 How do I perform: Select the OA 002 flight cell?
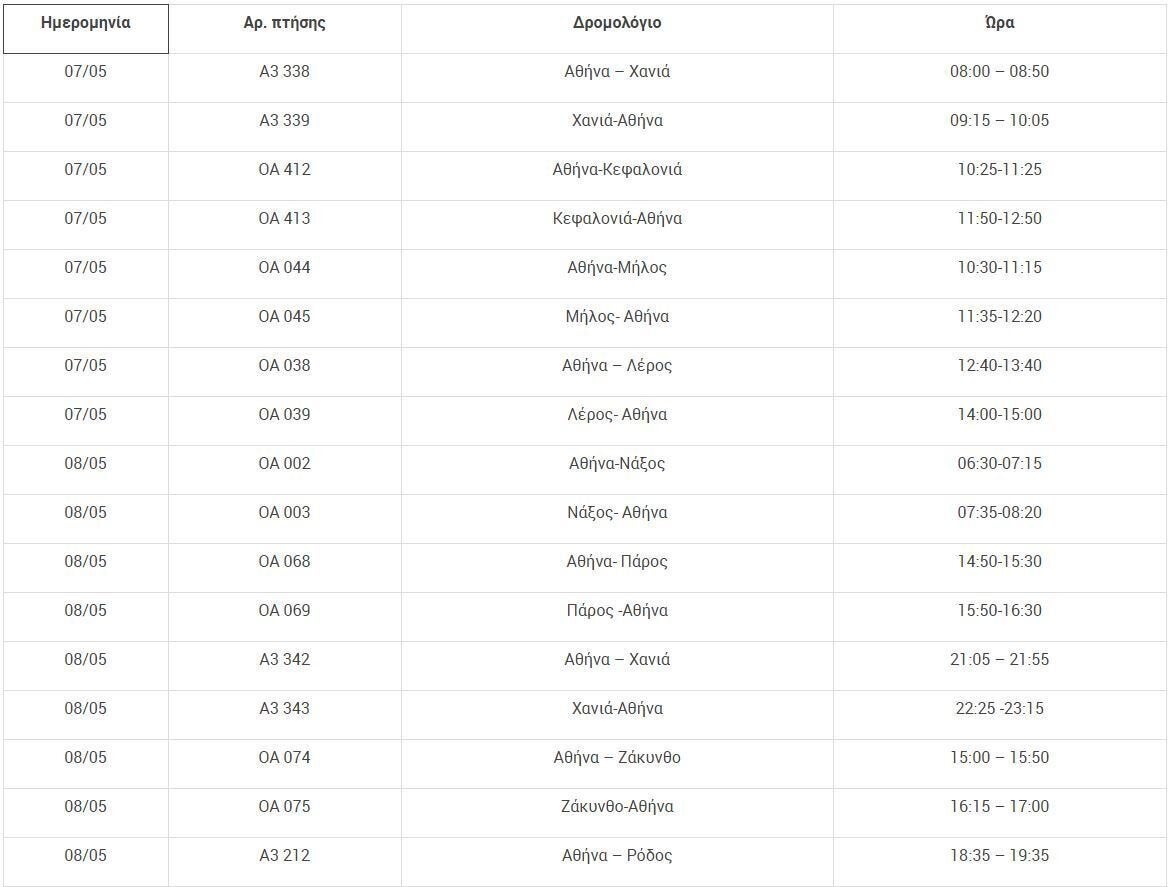pos(285,470)
